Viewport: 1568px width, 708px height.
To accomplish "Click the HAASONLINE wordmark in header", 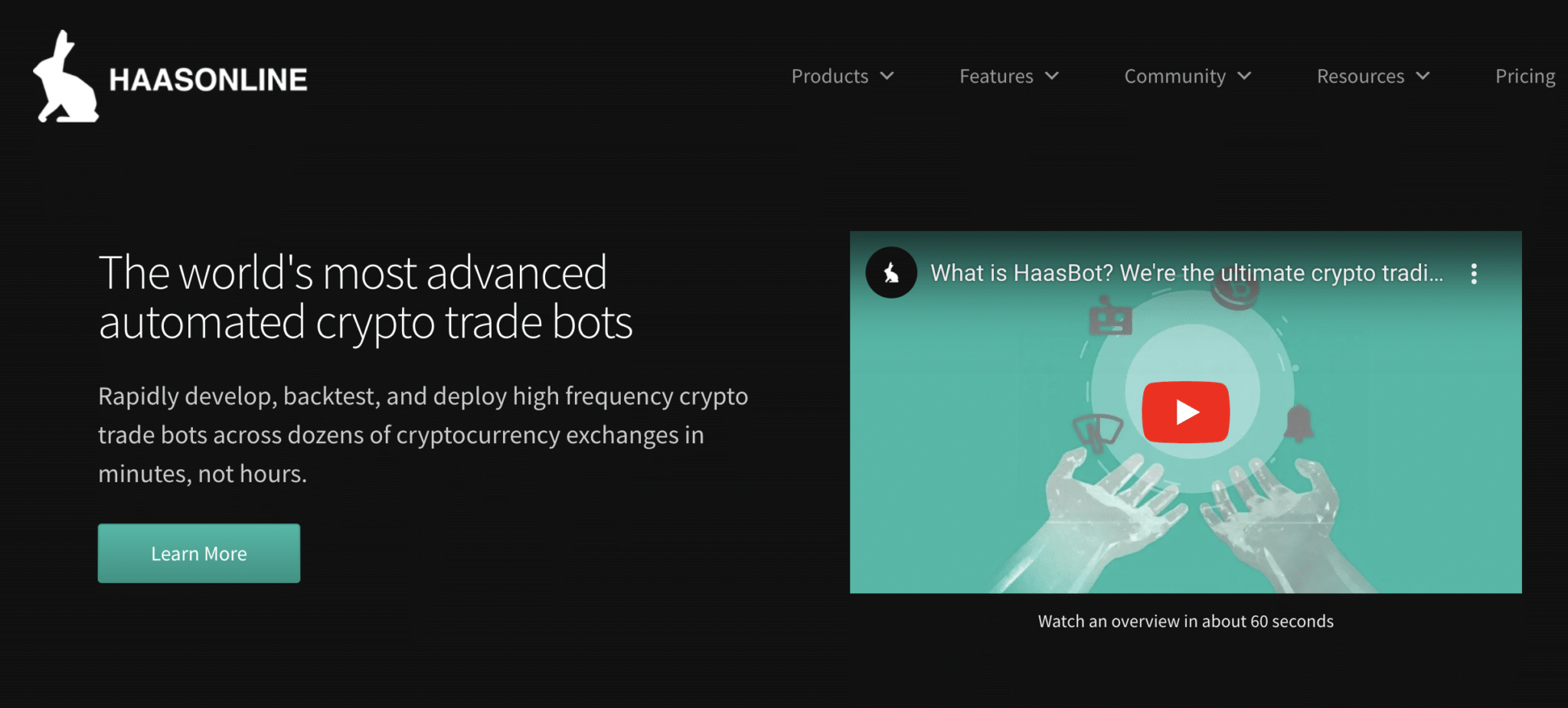I will (x=208, y=80).
